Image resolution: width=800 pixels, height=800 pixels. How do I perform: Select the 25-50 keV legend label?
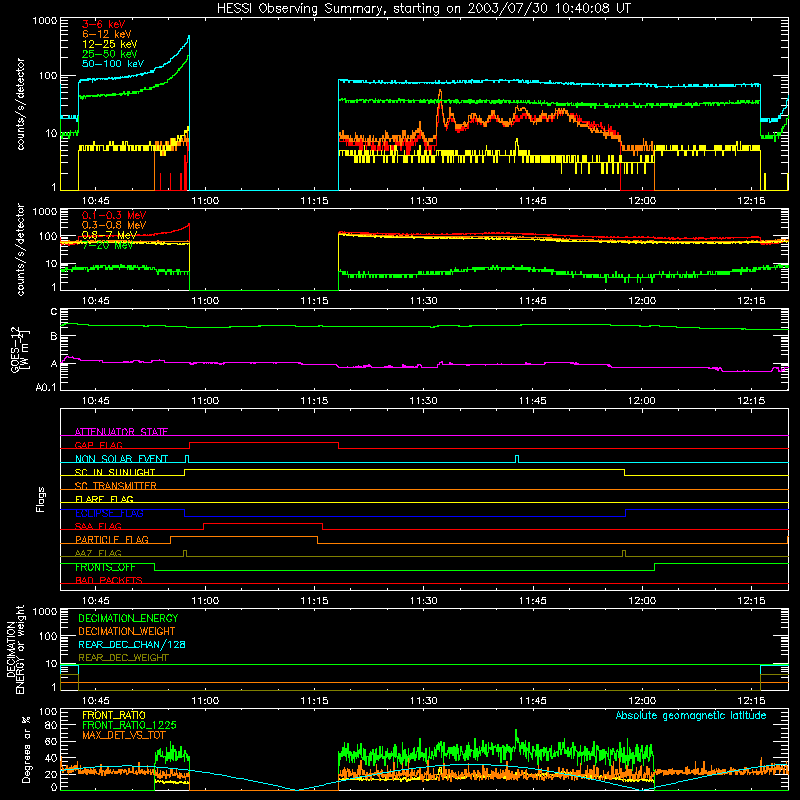point(110,54)
